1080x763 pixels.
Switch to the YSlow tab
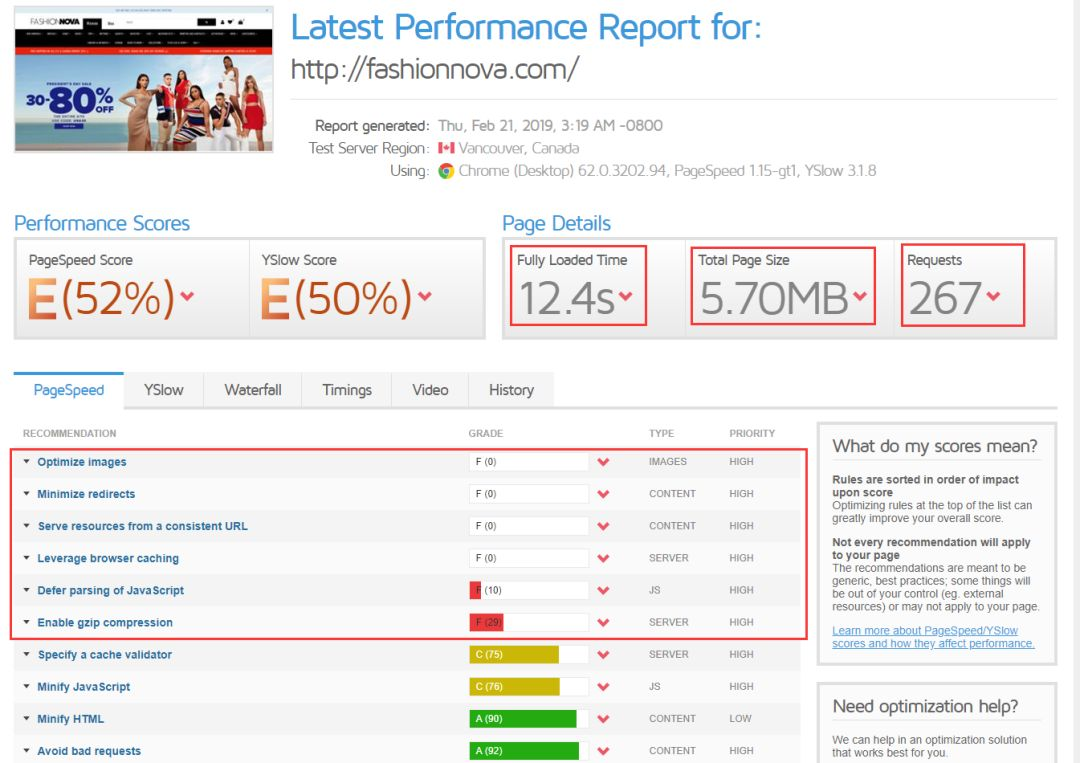[163, 390]
